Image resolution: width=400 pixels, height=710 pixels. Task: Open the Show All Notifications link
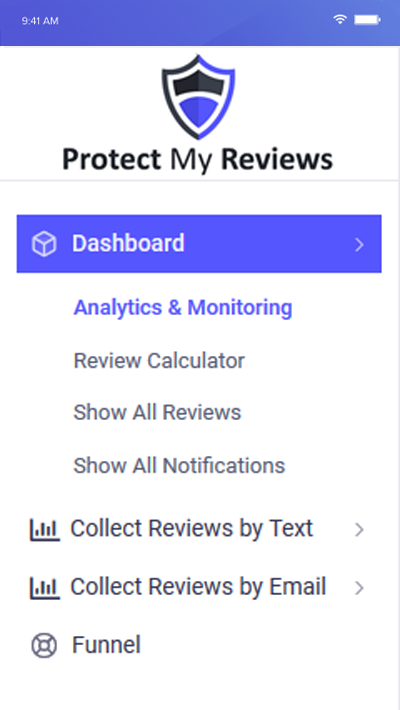pyautogui.click(x=179, y=465)
